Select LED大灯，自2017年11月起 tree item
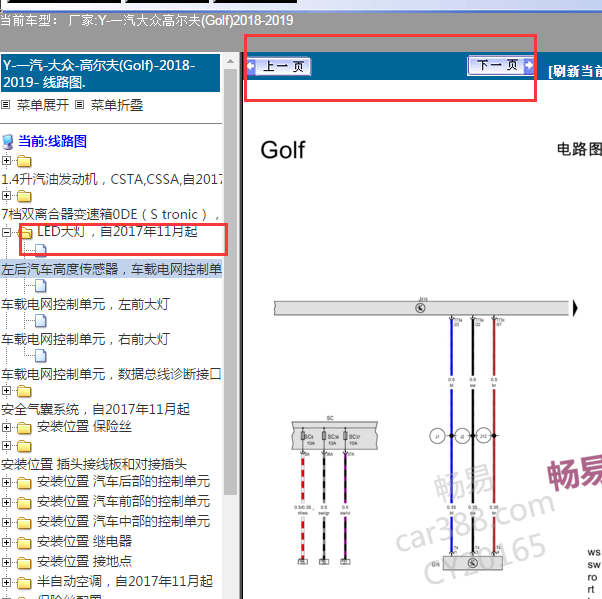The height and width of the screenshot is (599, 602). click(117, 232)
